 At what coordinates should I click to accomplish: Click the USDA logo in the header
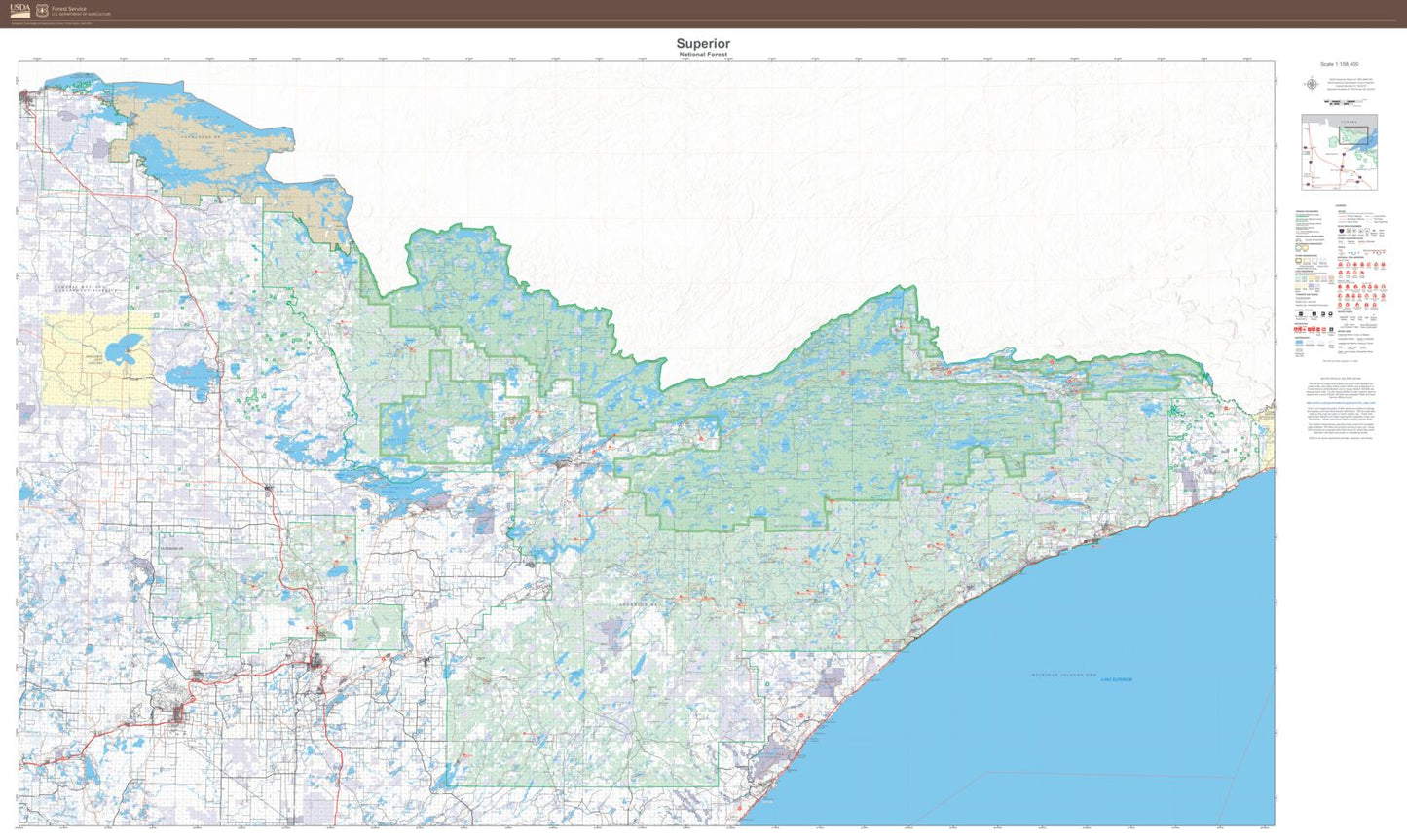[x=19, y=10]
